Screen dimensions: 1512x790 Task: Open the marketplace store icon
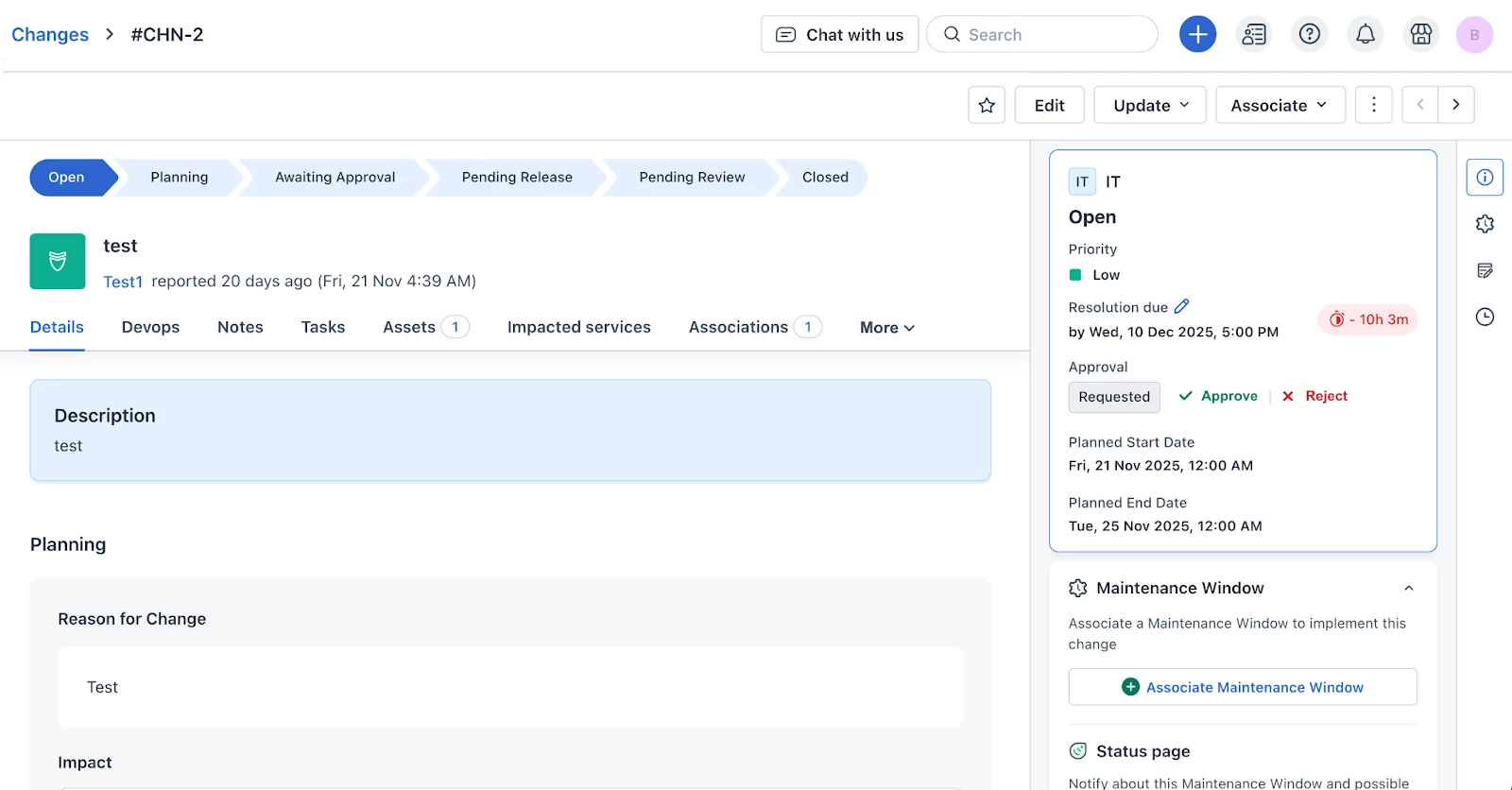pos(1421,35)
